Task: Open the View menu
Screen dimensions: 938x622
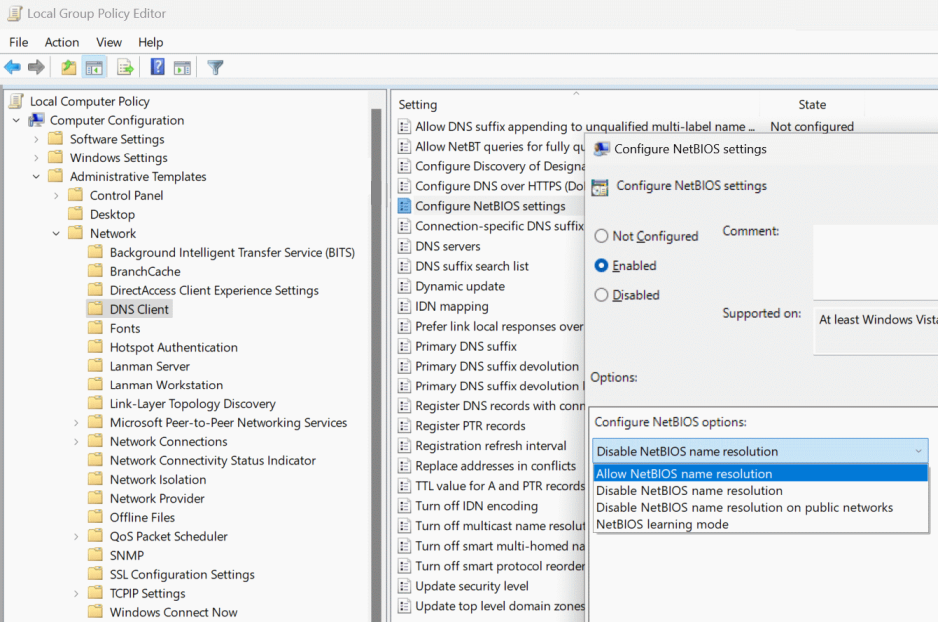Action: tap(109, 42)
